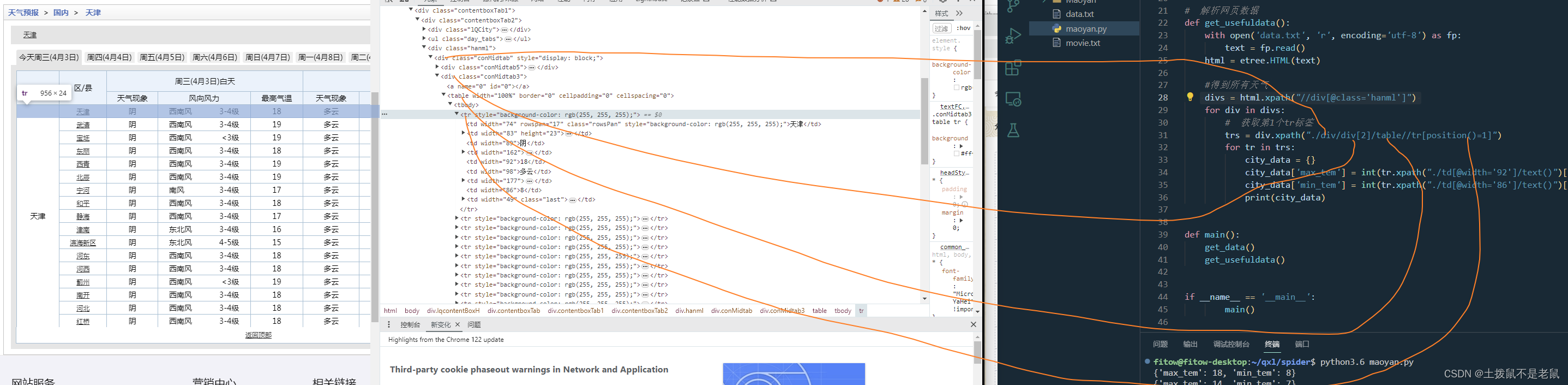Viewport: 1568px width, 385px height.
Task: Click the headSty stylesheet source link
Action: coord(954,173)
